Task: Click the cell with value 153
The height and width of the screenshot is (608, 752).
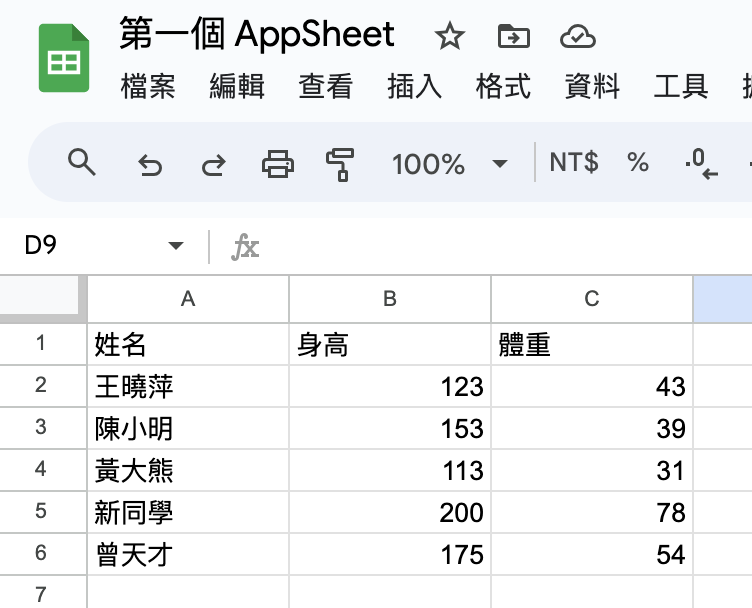Action: [x=390, y=428]
